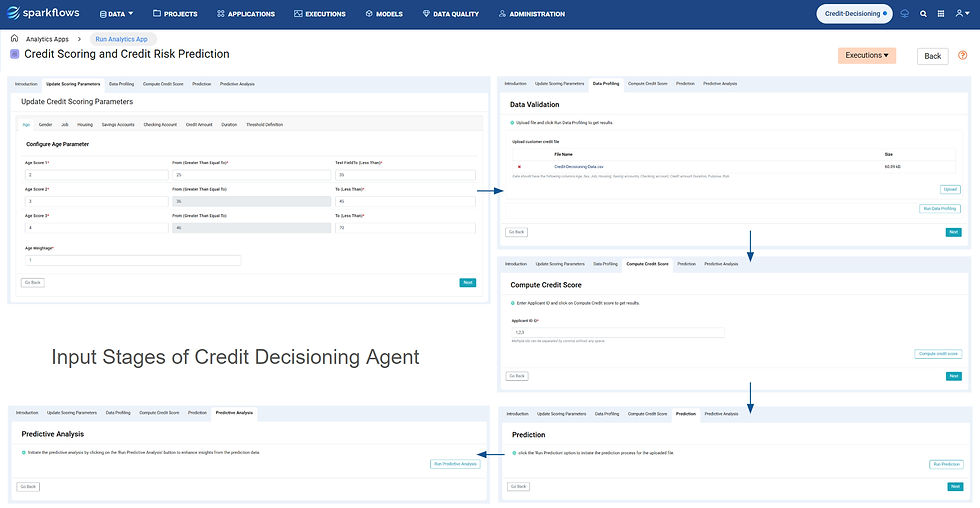Click Go Back in the Data Validation panel
The width and height of the screenshot is (980, 508).
516,232
